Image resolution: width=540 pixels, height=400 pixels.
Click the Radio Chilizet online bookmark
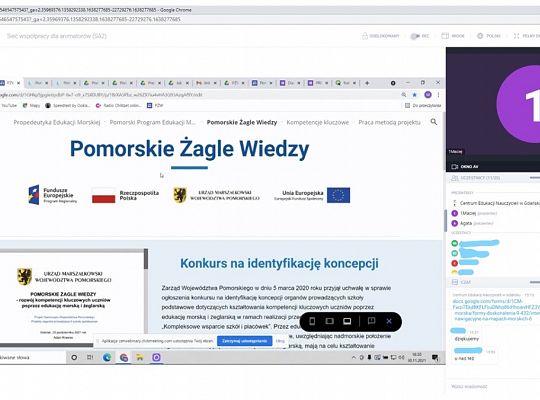118,105
